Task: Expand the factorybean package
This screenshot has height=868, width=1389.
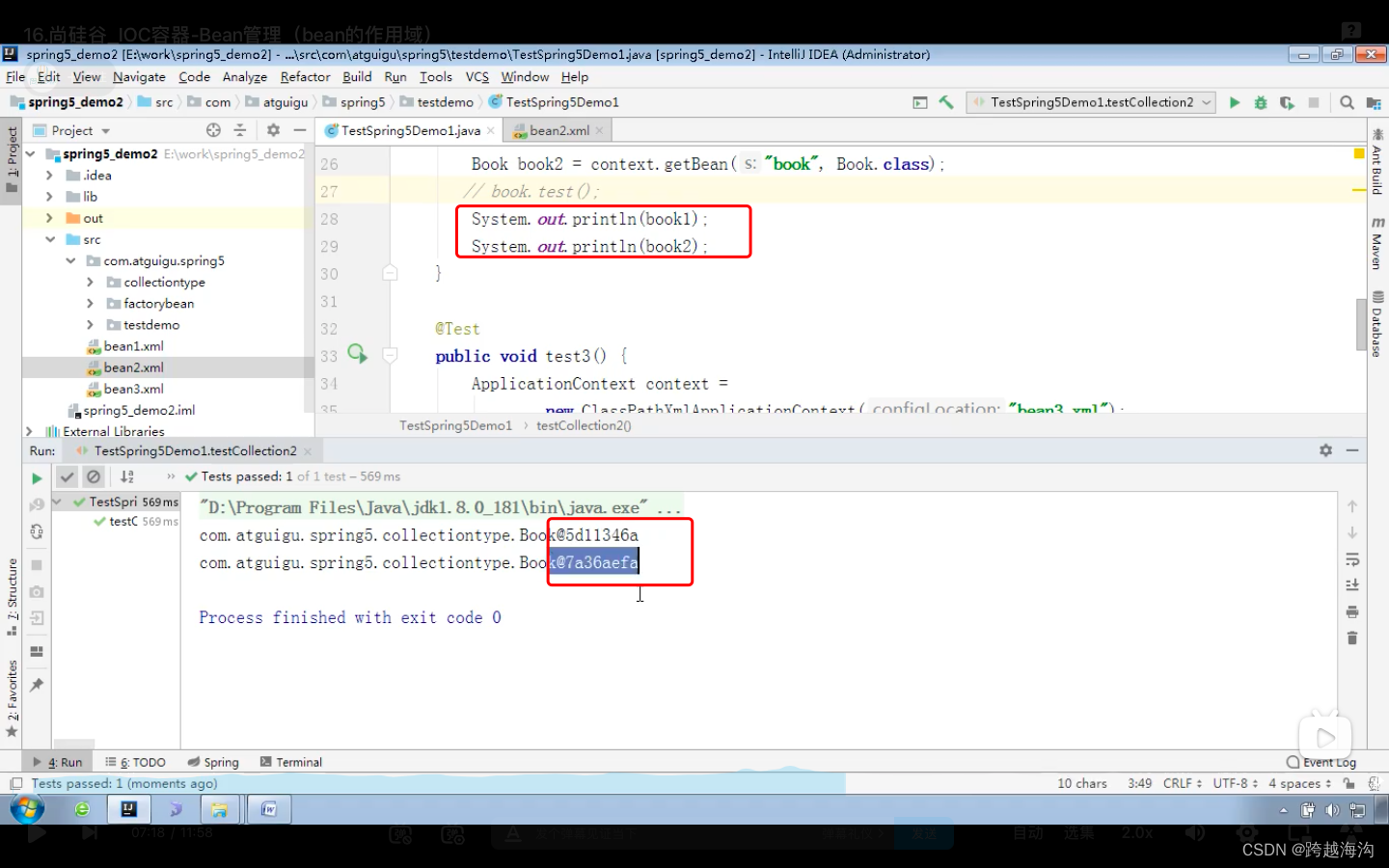Action: pos(90,303)
